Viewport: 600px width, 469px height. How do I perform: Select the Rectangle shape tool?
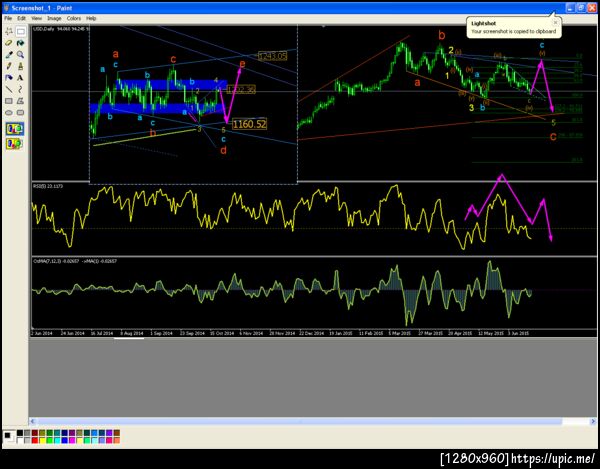9,101
